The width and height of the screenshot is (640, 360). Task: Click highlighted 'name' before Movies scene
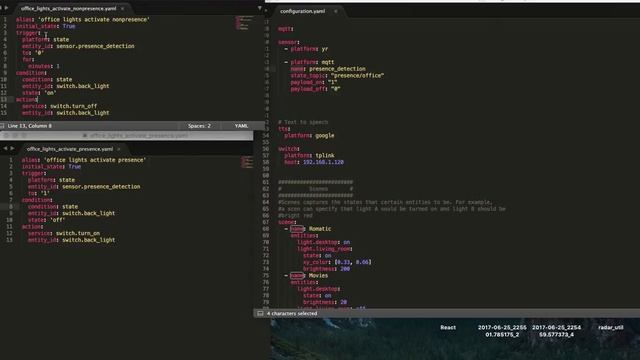[297, 276]
